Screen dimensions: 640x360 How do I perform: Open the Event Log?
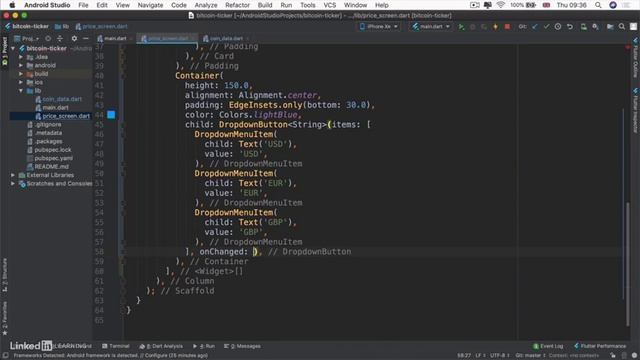[548, 346]
